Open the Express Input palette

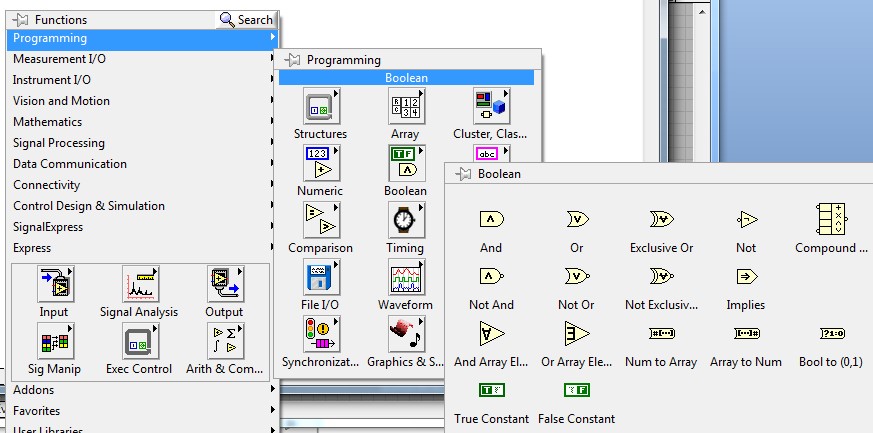click(55, 284)
